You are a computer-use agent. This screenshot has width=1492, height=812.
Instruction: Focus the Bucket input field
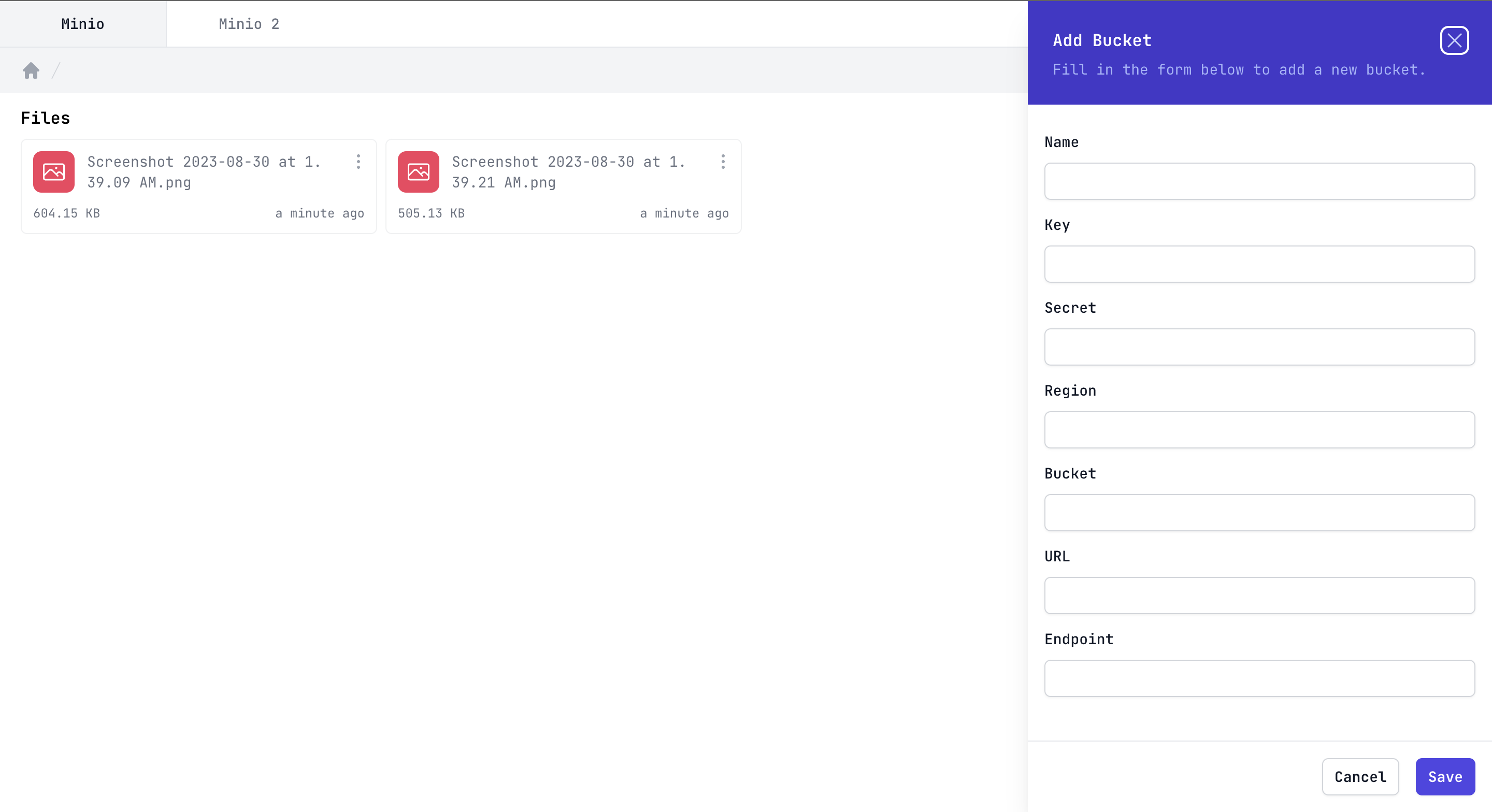tap(1259, 513)
